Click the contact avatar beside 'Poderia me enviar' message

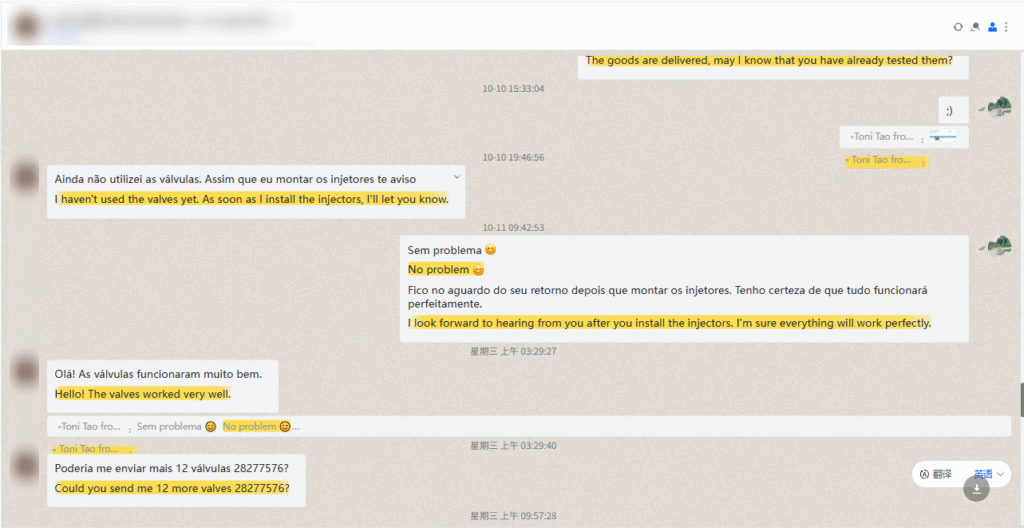coord(24,465)
